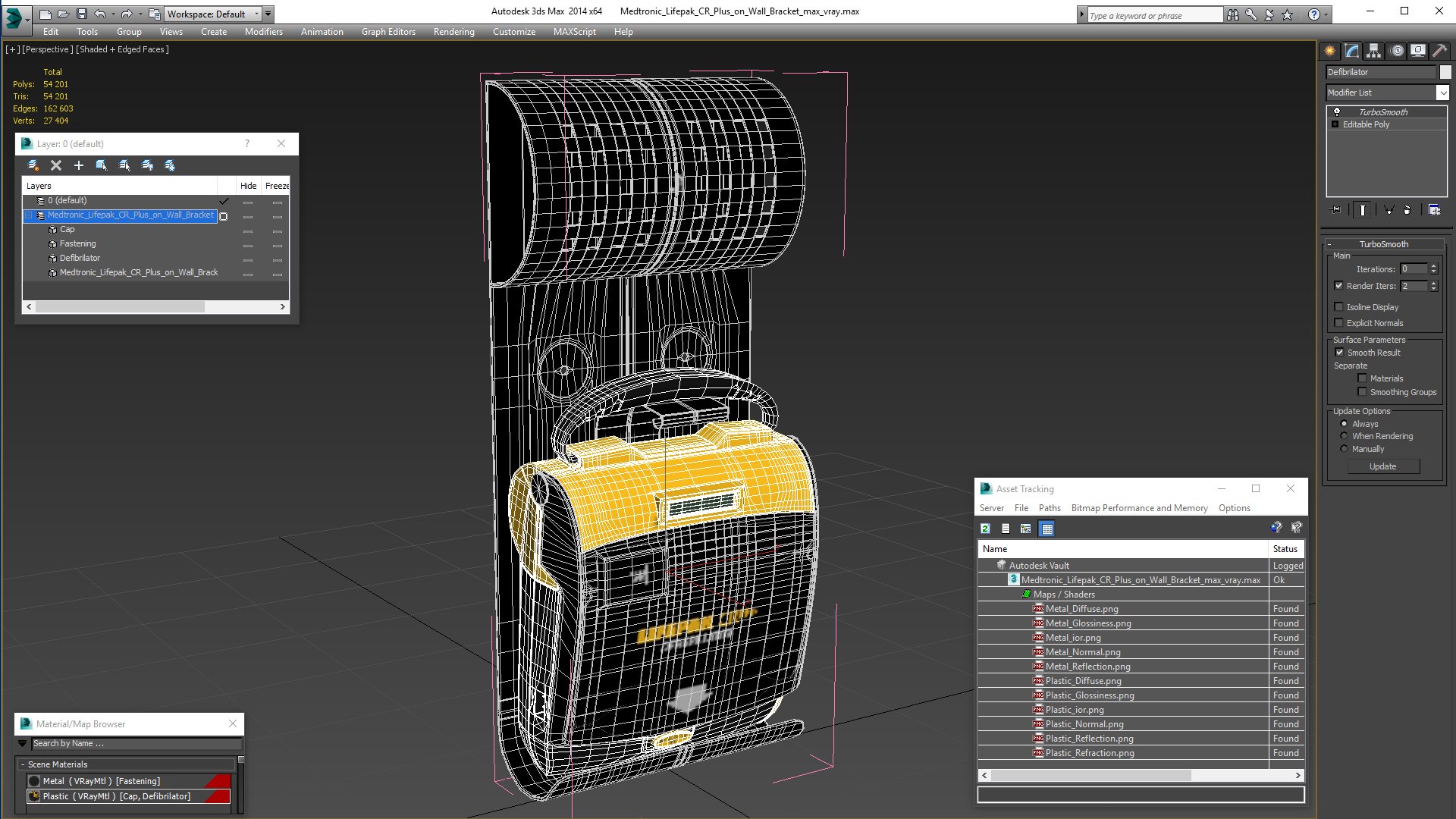Enable Isoline Display checkbox

point(1338,307)
